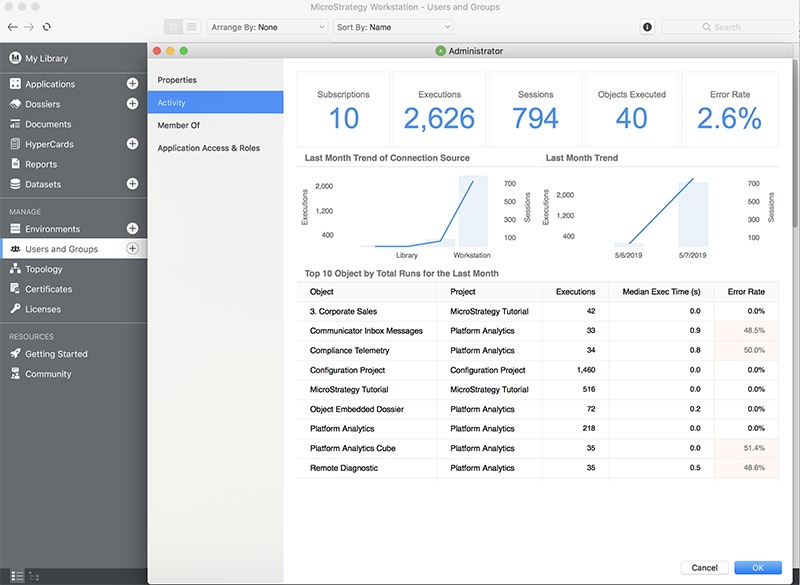Toggle sidebar list mode at bottom
Viewport: 800px width, 585px height.
(17, 576)
